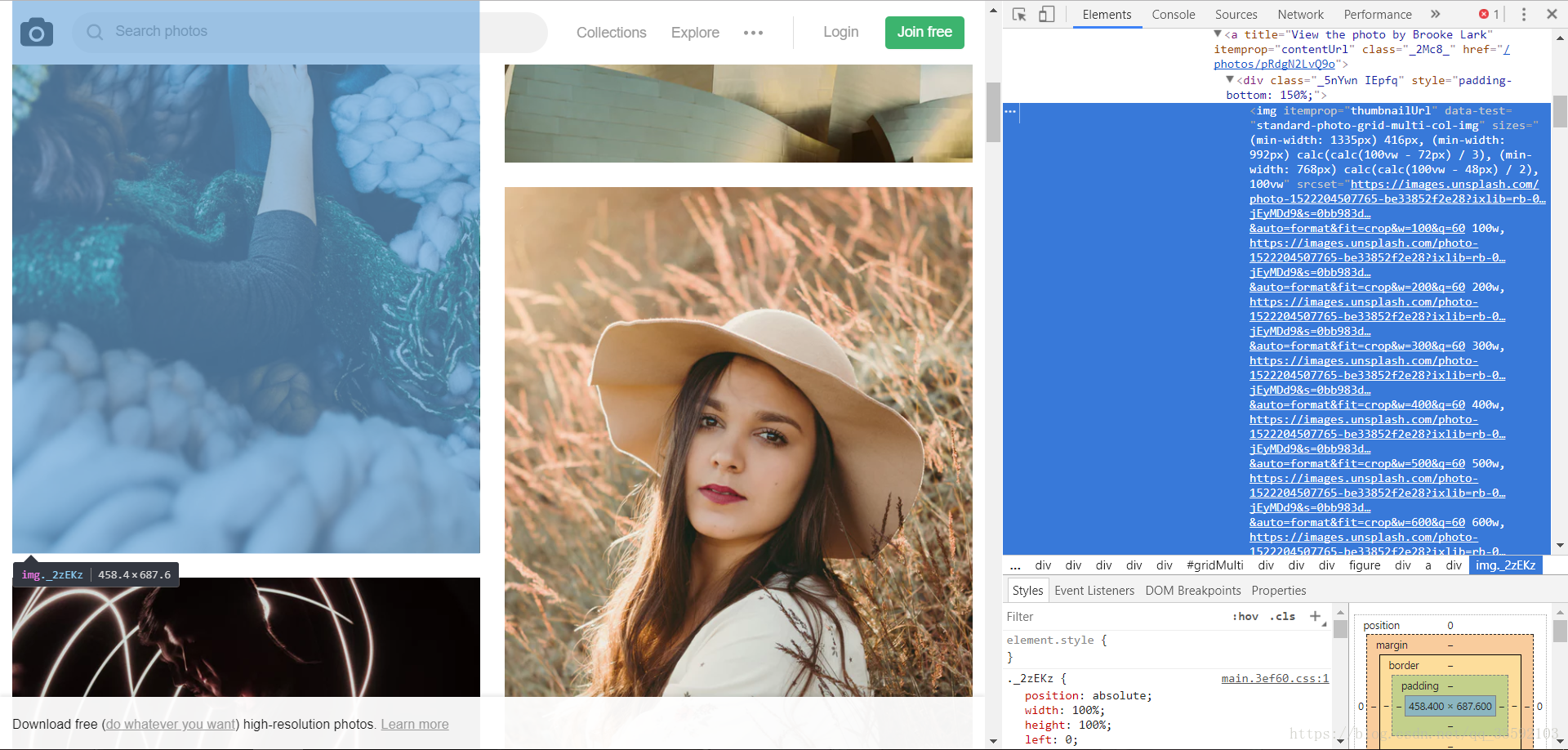
Task: Switch to the Elements tab
Action: point(1107,15)
